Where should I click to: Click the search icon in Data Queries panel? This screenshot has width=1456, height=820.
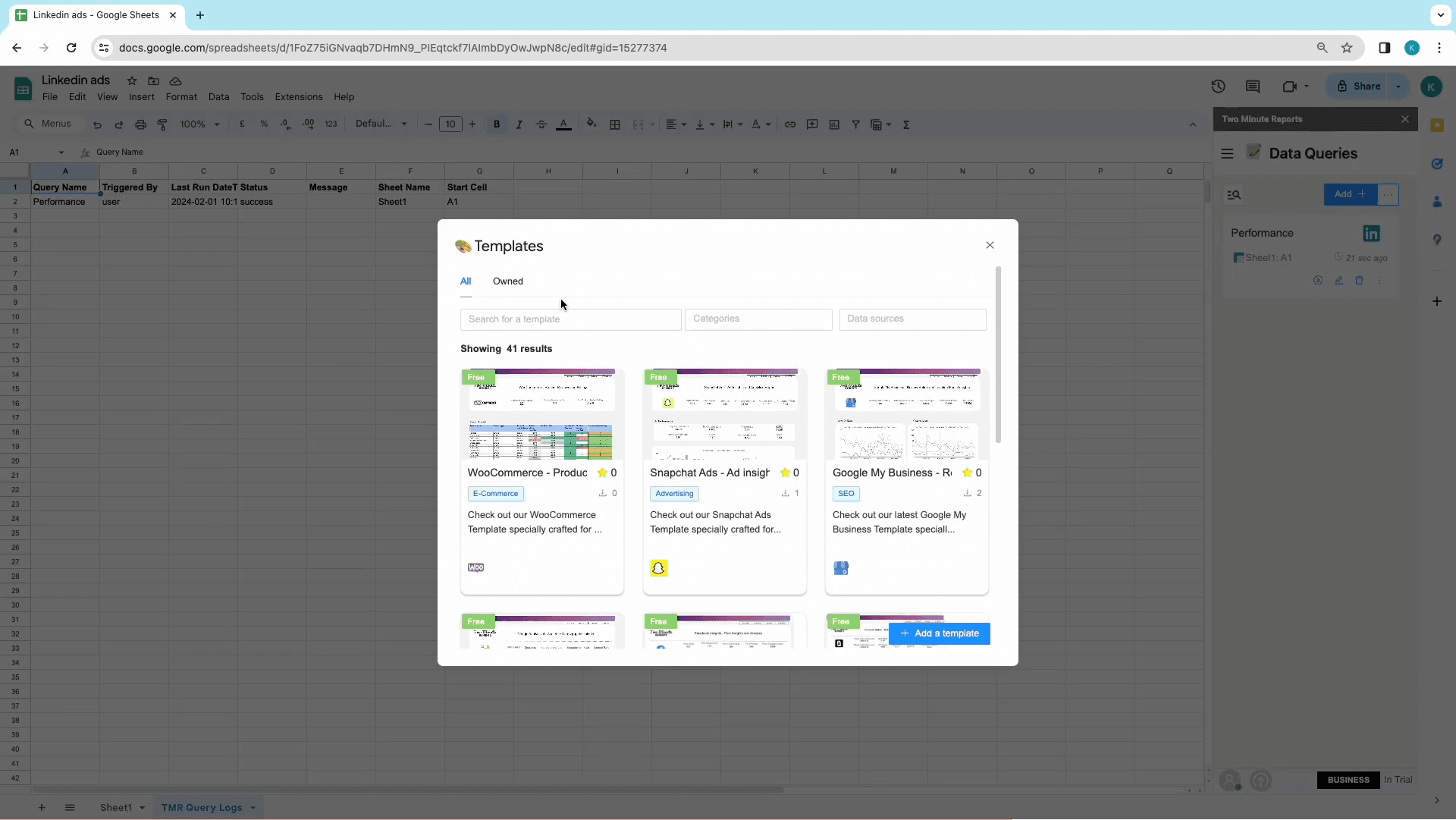coord(1234,194)
